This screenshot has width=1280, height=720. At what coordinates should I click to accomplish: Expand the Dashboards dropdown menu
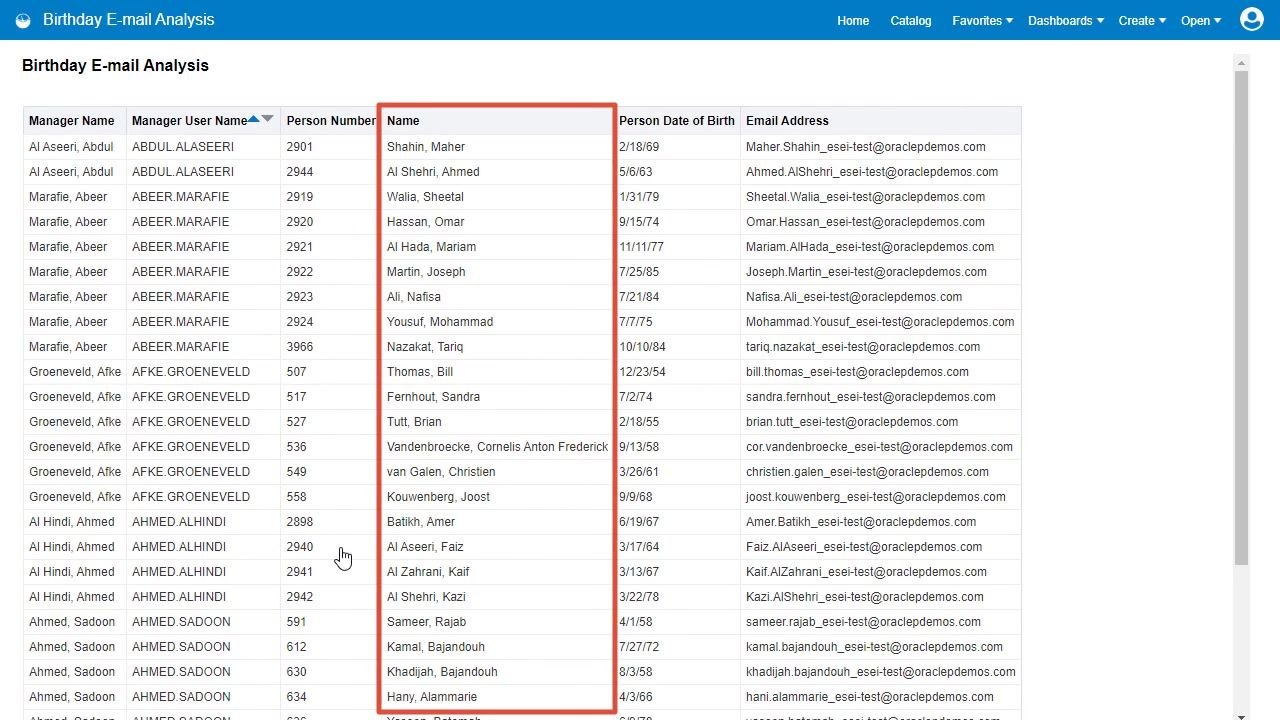1065,20
